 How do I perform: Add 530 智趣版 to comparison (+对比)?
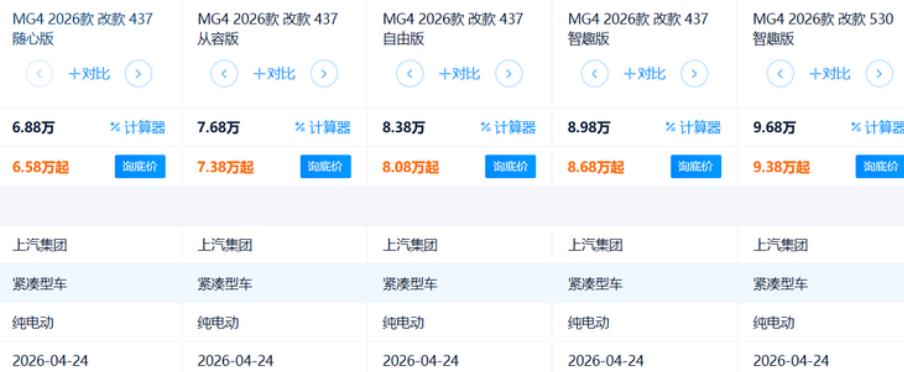pyautogui.click(x=830, y=74)
